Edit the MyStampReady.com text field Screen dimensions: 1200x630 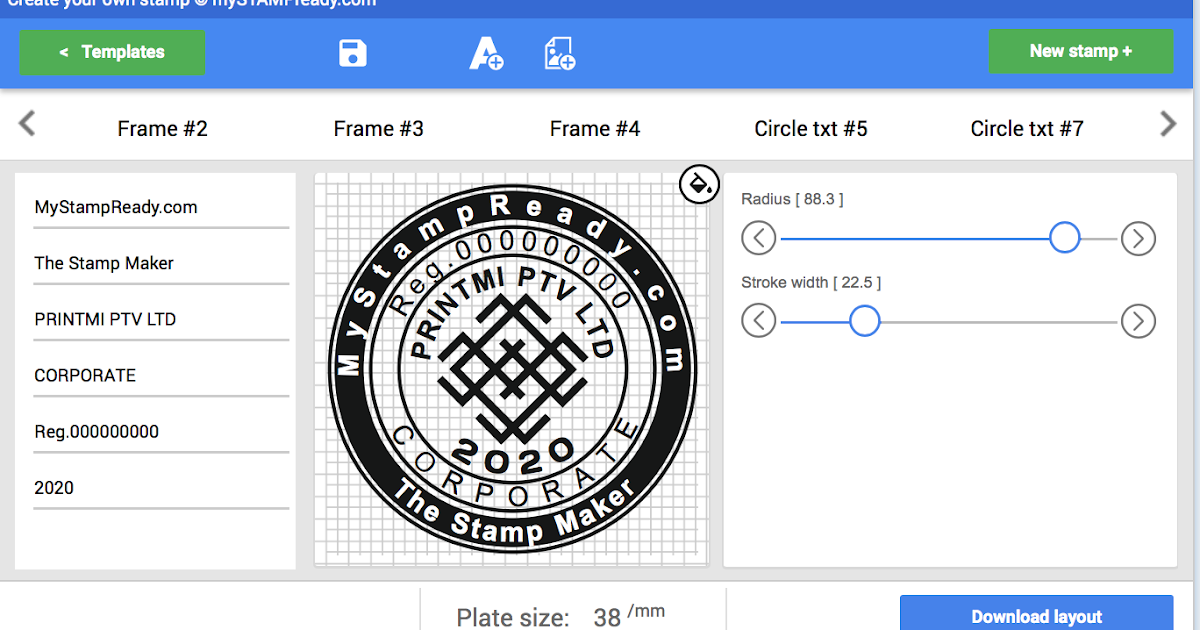(161, 208)
